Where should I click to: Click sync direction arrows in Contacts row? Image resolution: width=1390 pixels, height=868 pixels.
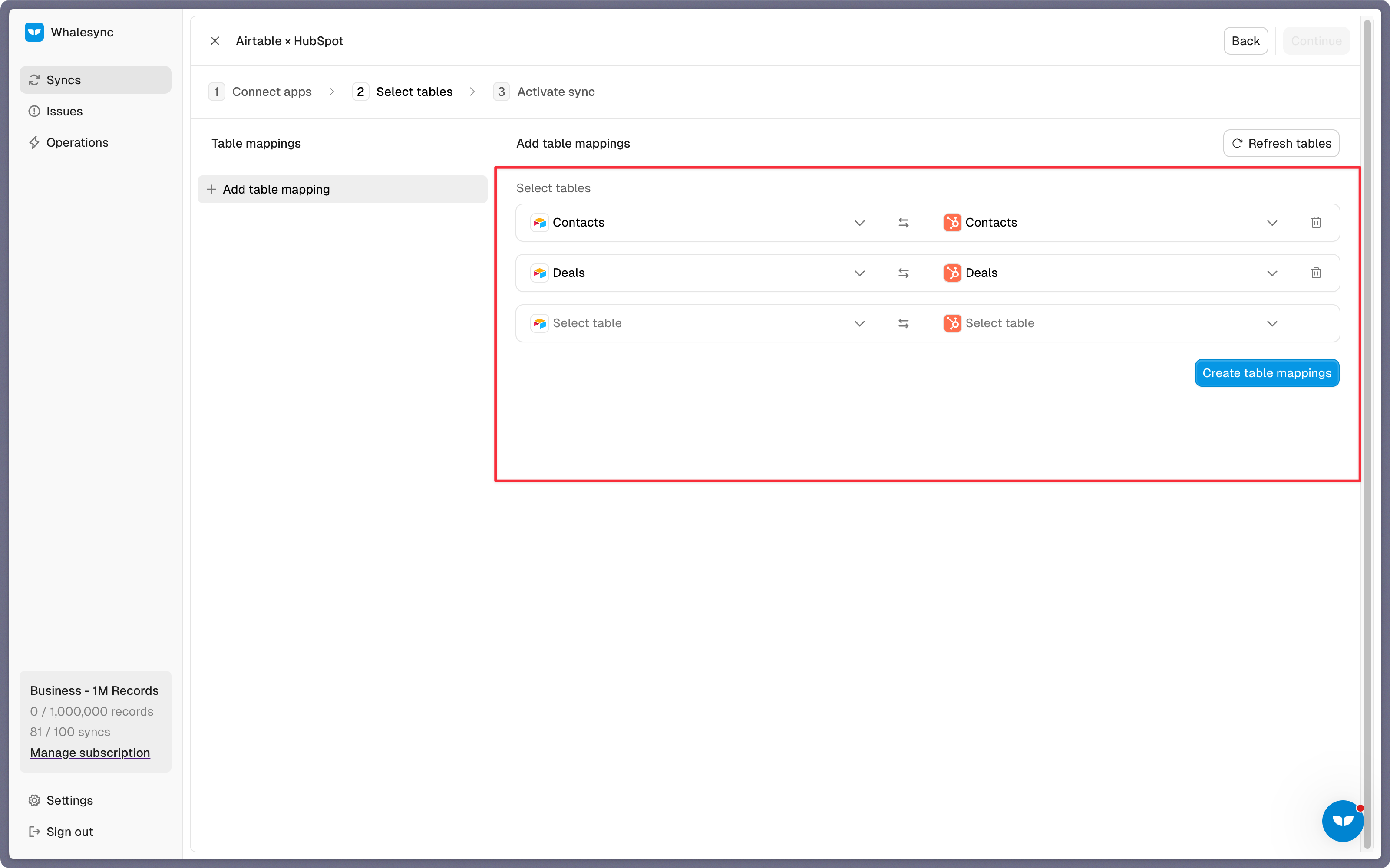[904, 223]
